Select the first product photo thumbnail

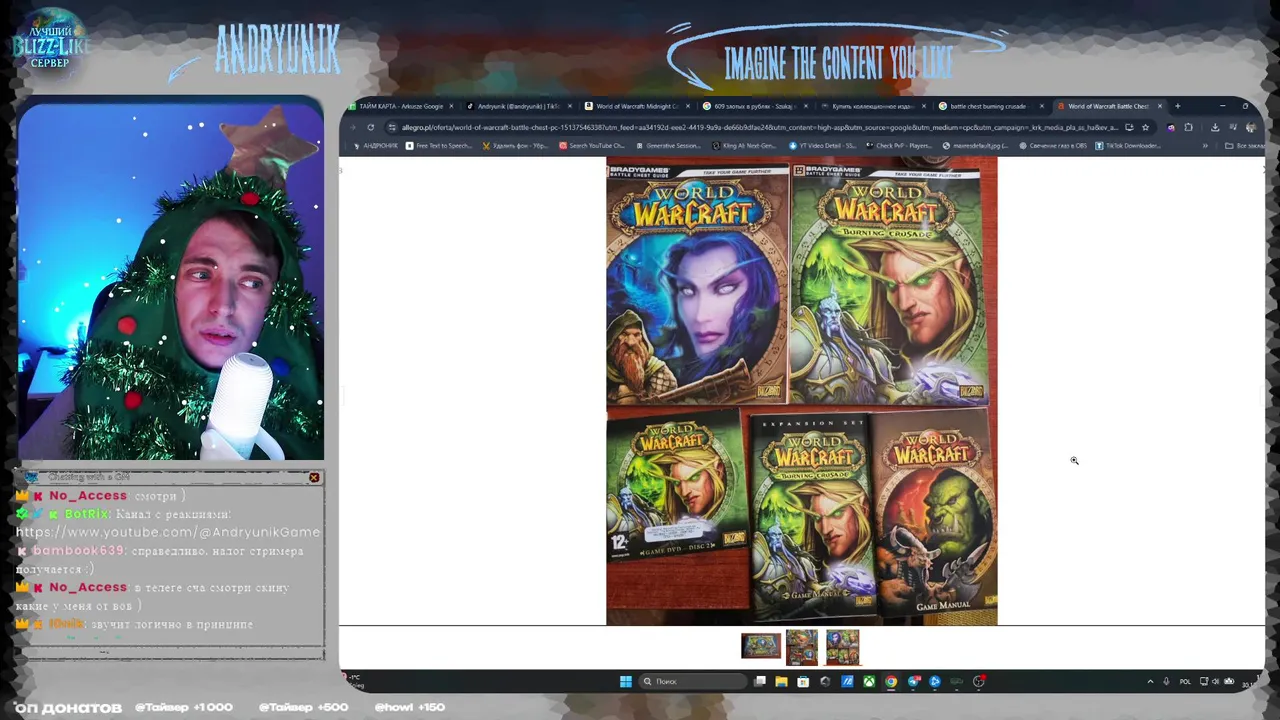pos(761,646)
